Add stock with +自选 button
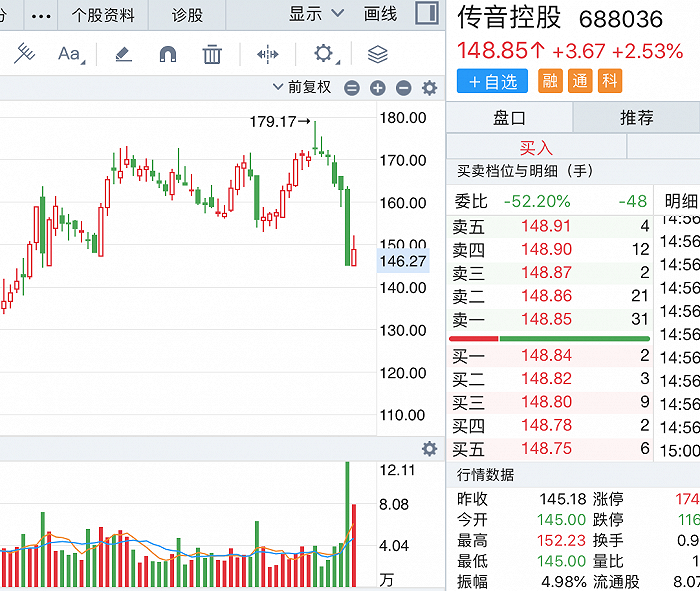This screenshot has height=591, width=700. click(x=492, y=81)
